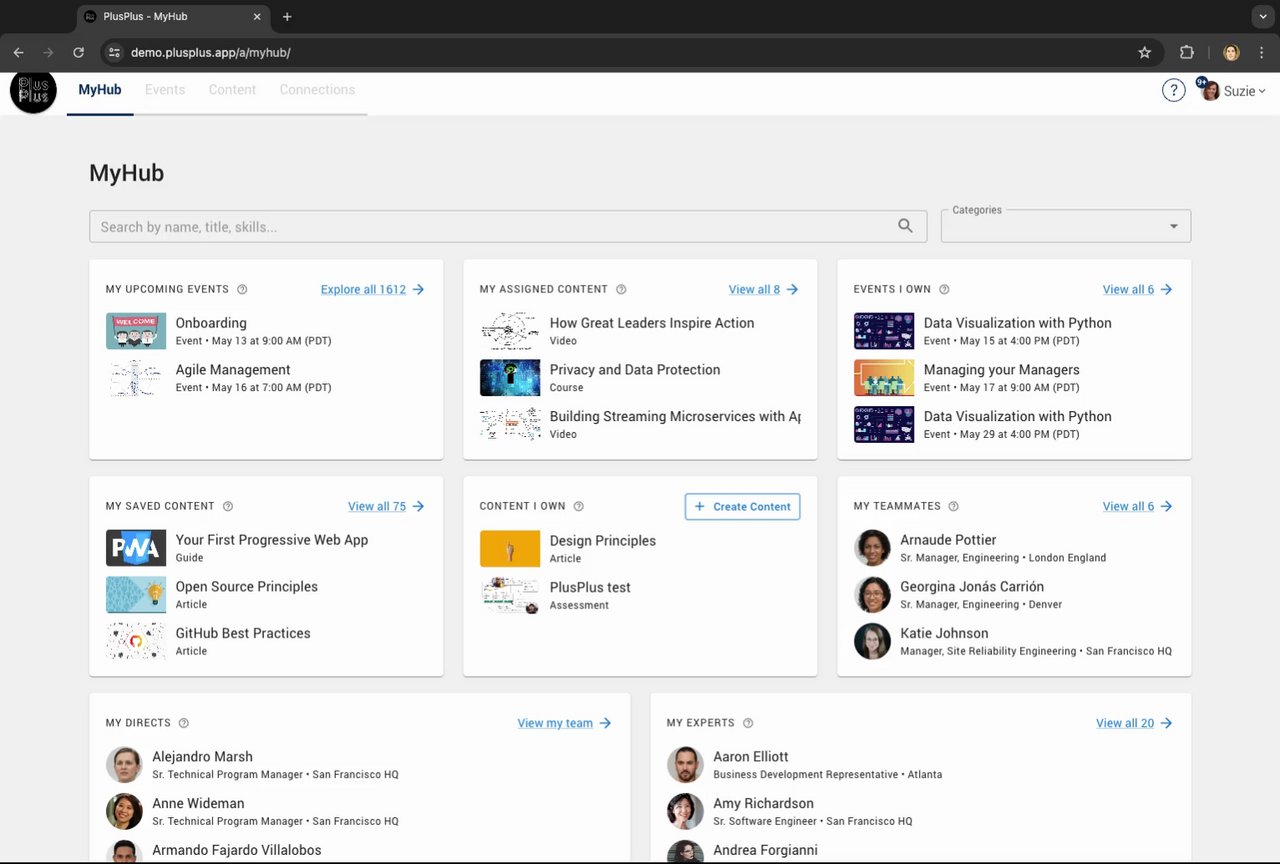The width and height of the screenshot is (1280, 864).
Task: Click the Create Content button
Action: (742, 507)
